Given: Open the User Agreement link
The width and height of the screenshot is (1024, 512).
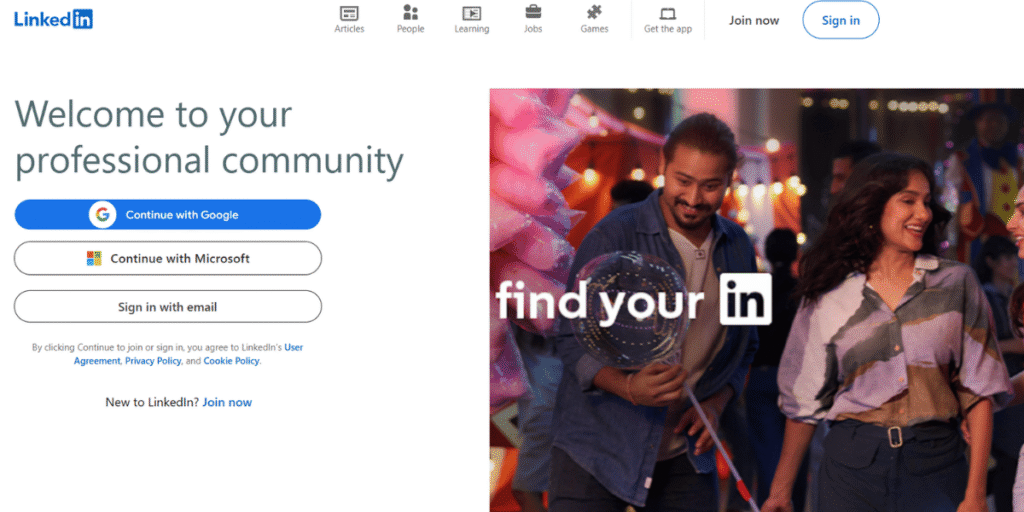Looking at the screenshot, I should pyautogui.click(x=189, y=354).
